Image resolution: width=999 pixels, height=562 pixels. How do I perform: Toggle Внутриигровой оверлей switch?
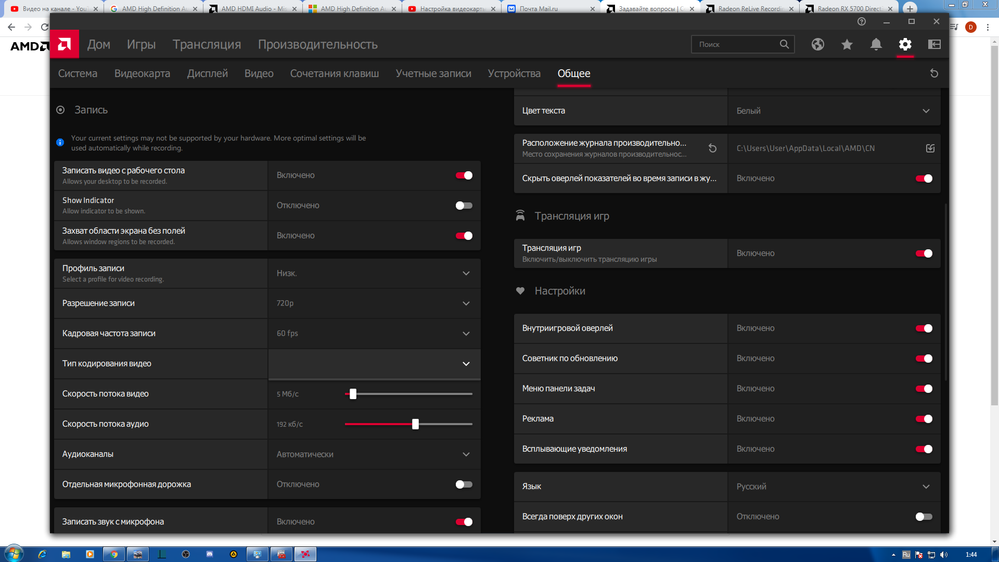pos(924,328)
